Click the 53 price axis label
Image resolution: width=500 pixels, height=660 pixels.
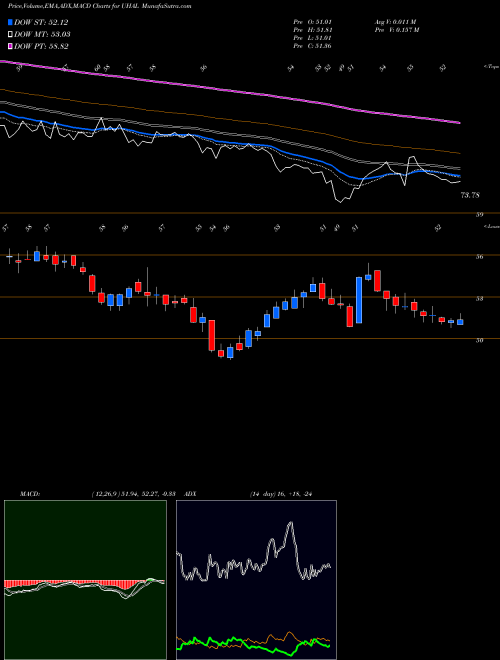click(x=479, y=298)
